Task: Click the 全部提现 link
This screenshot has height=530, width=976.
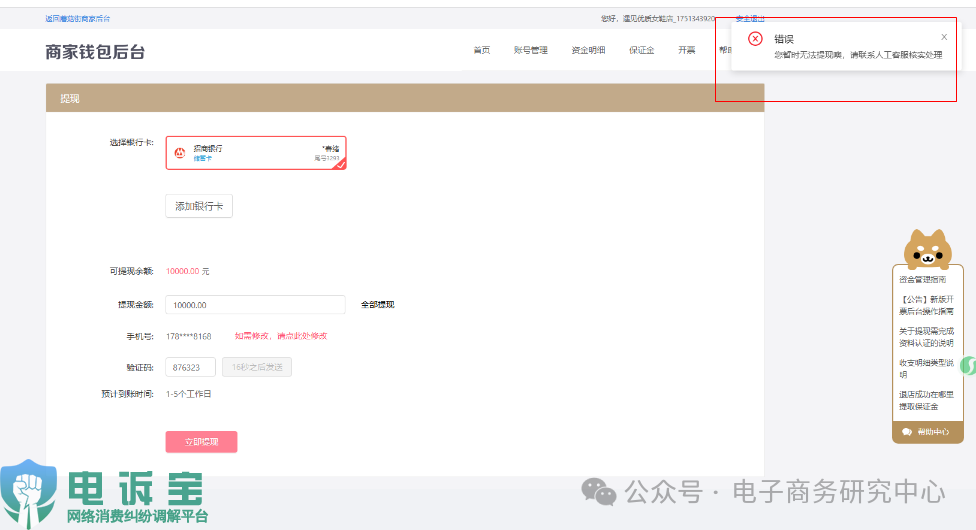Action: [377, 305]
